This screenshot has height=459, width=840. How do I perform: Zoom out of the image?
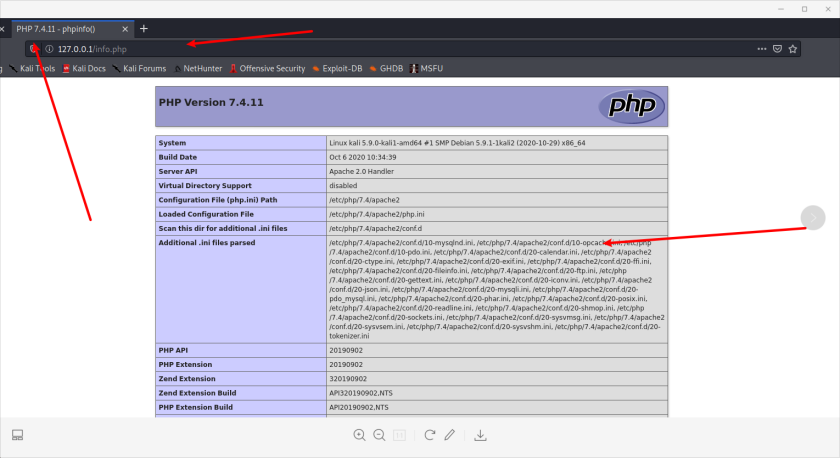379,435
